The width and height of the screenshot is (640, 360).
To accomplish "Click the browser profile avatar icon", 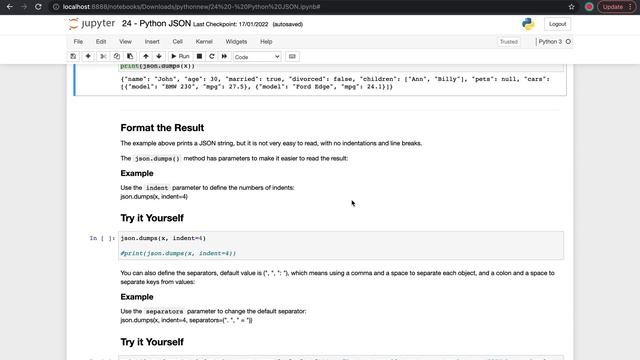I will [x=589, y=7].
